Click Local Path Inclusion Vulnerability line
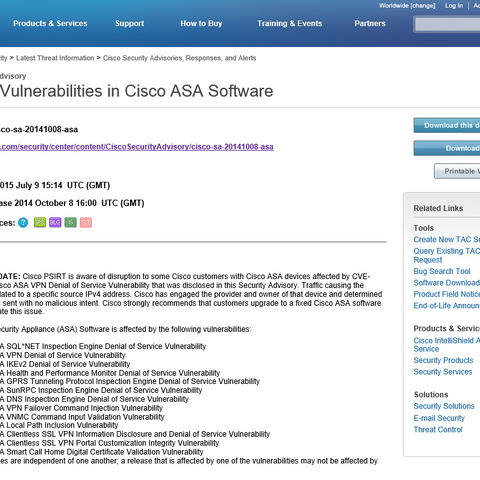This screenshot has width=480, height=480. coord(59,425)
